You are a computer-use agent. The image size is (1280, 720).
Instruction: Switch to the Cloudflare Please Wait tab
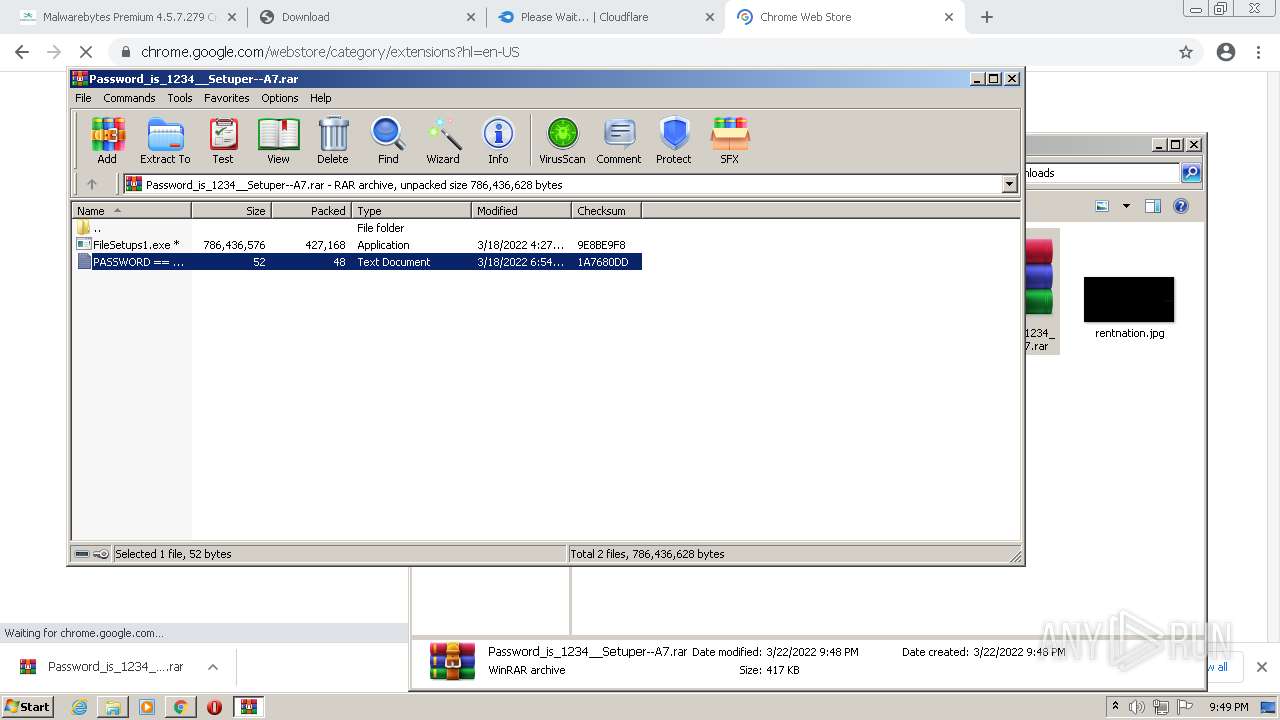click(x=605, y=17)
